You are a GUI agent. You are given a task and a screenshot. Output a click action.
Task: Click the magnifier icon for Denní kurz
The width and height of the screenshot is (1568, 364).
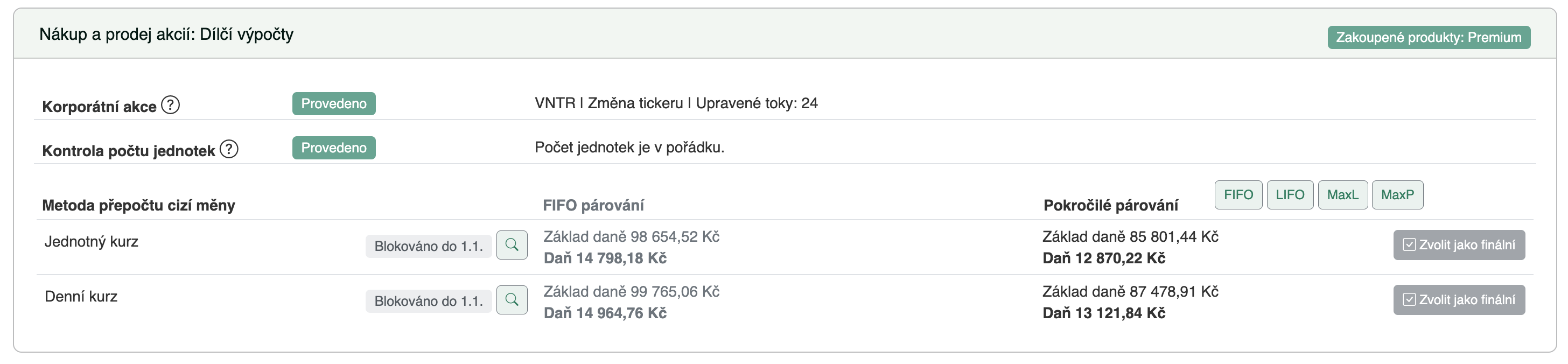click(x=512, y=300)
